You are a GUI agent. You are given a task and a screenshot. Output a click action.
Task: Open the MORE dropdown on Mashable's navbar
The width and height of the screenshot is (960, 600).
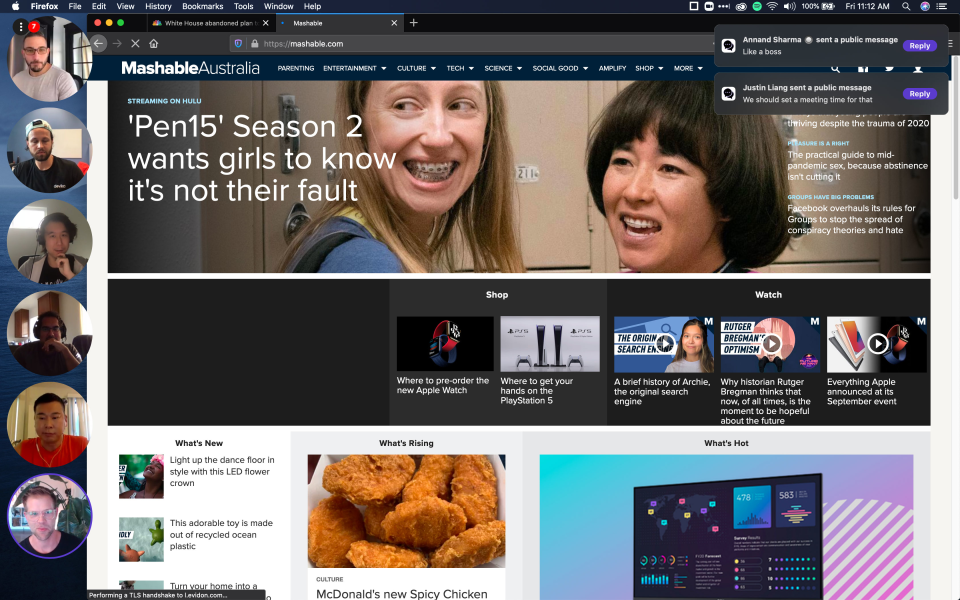(x=685, y=68)
